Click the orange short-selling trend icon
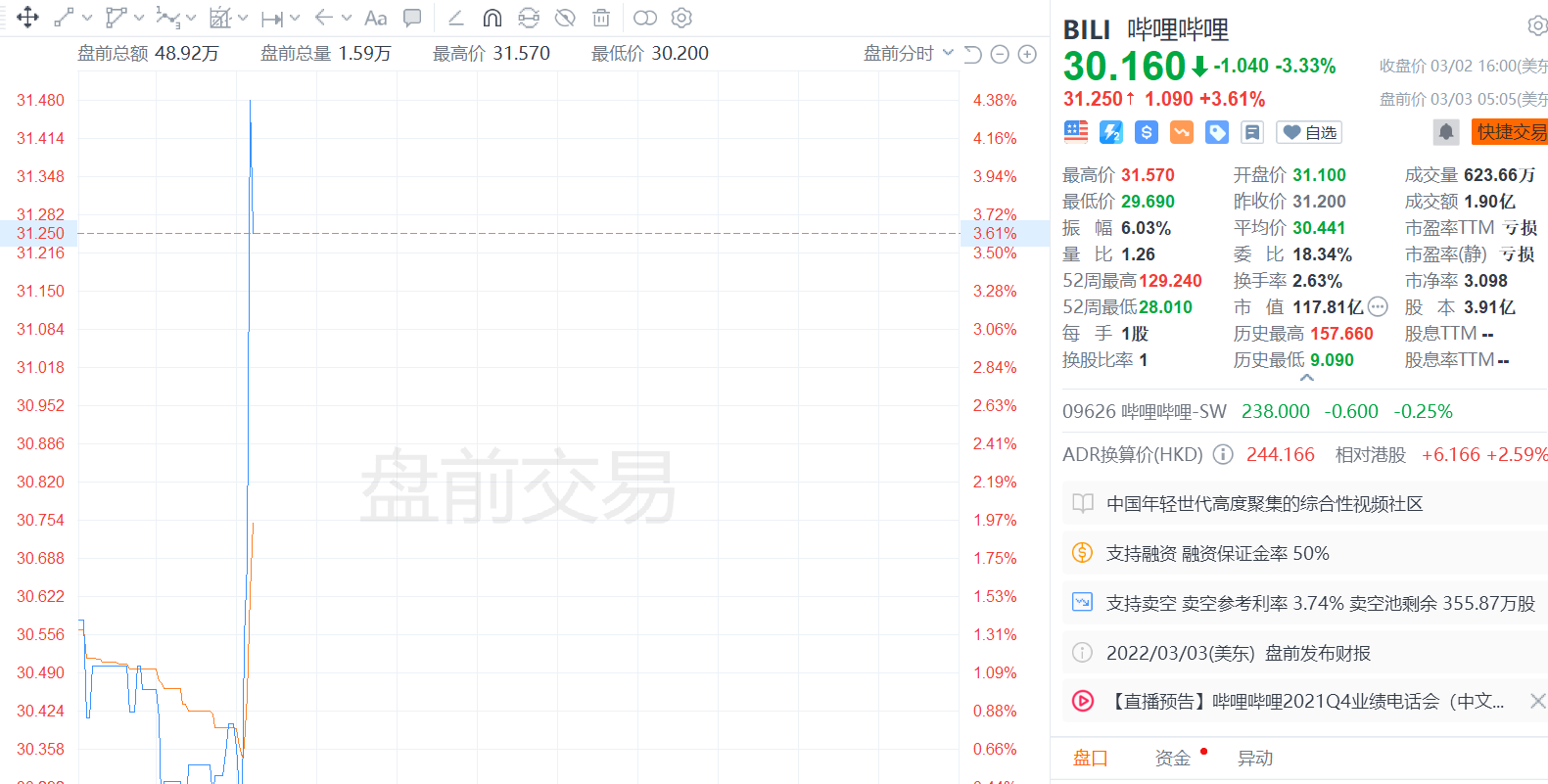1548x784 pixels. pos(1182,132)
